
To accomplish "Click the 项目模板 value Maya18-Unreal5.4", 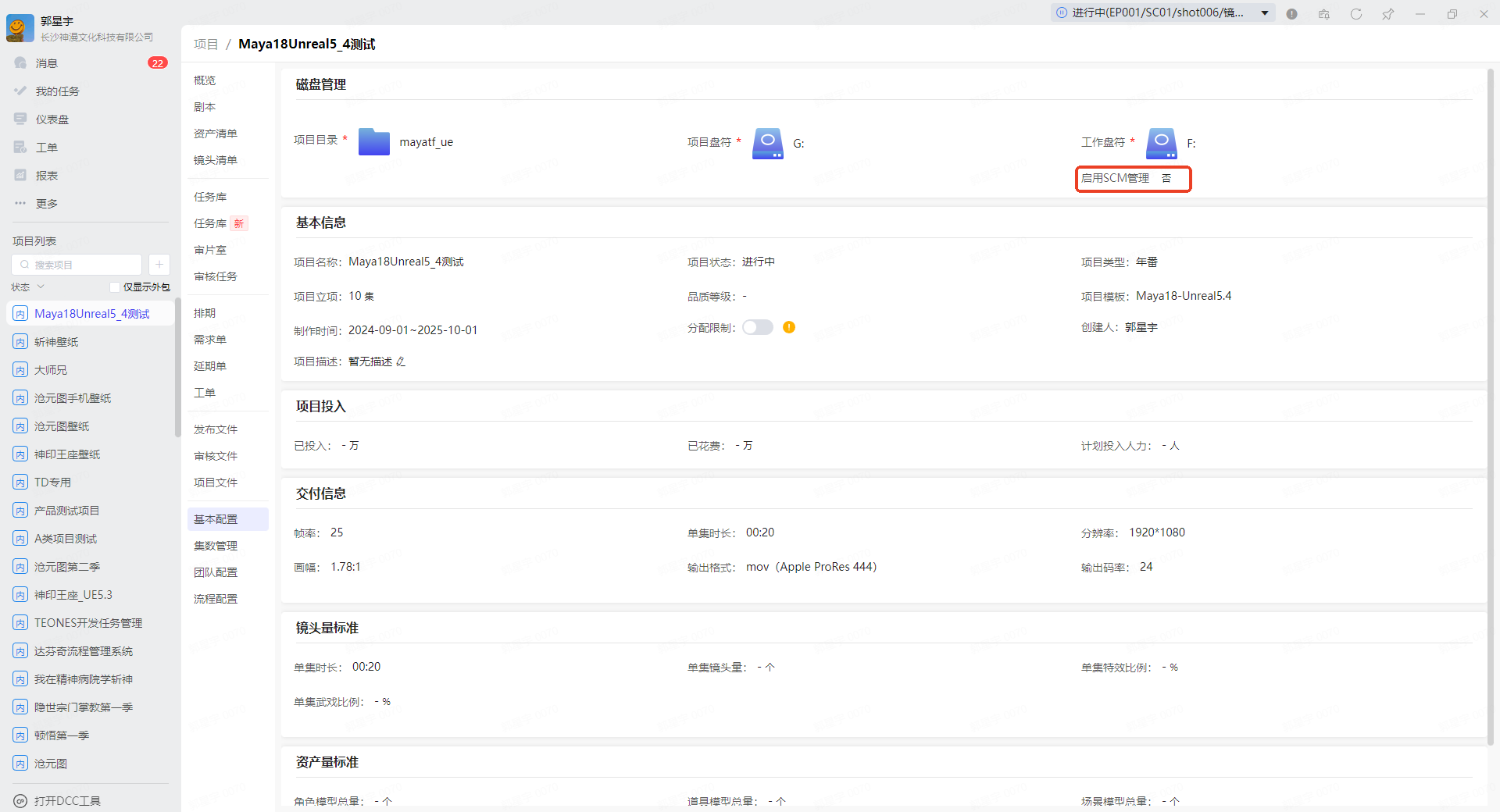I will (1184, 296).
